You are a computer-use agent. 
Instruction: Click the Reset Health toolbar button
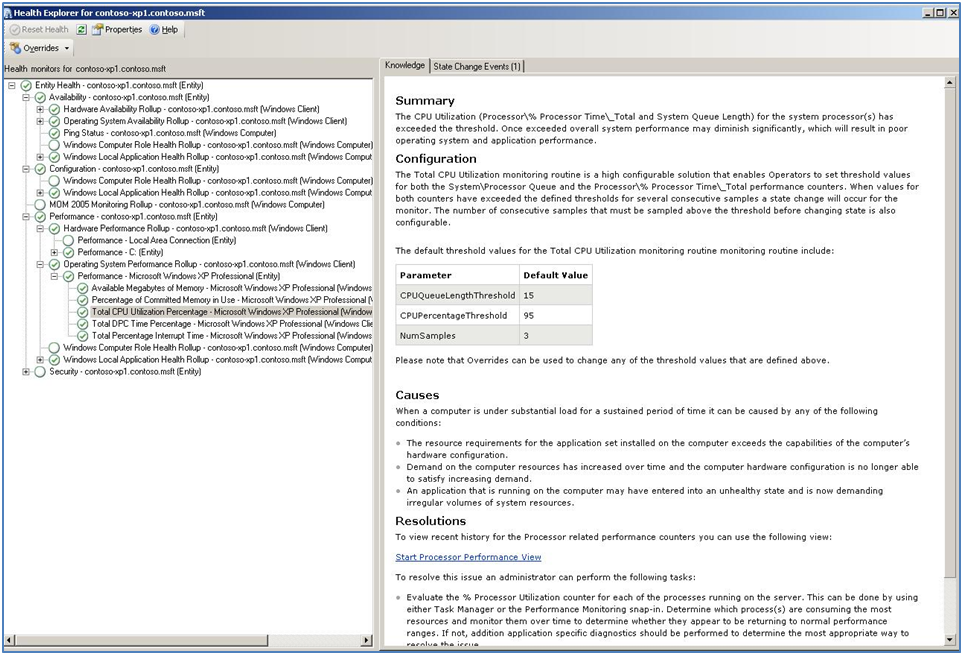coord(39,29)
